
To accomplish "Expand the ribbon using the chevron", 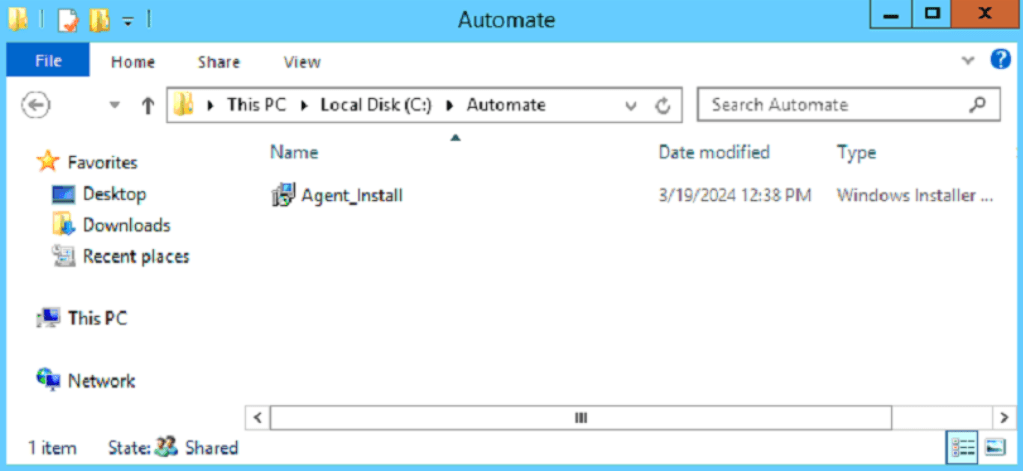I will coord(967,61).
